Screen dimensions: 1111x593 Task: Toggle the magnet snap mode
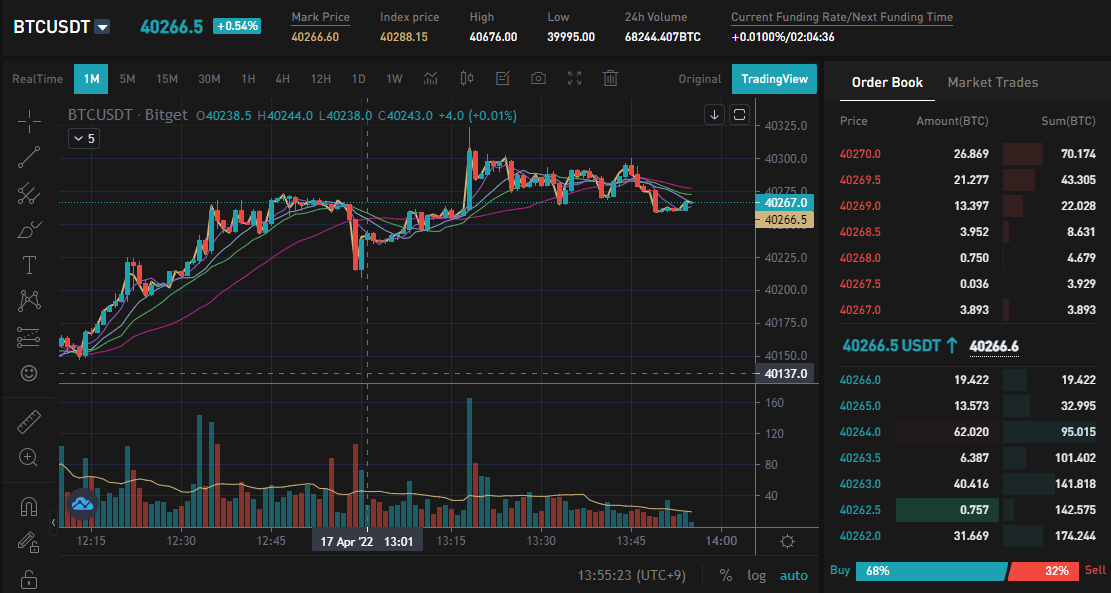click(x=29, y=507)
